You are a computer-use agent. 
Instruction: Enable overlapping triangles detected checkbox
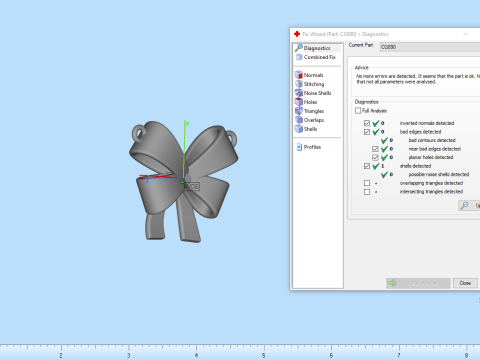[367, 183]
